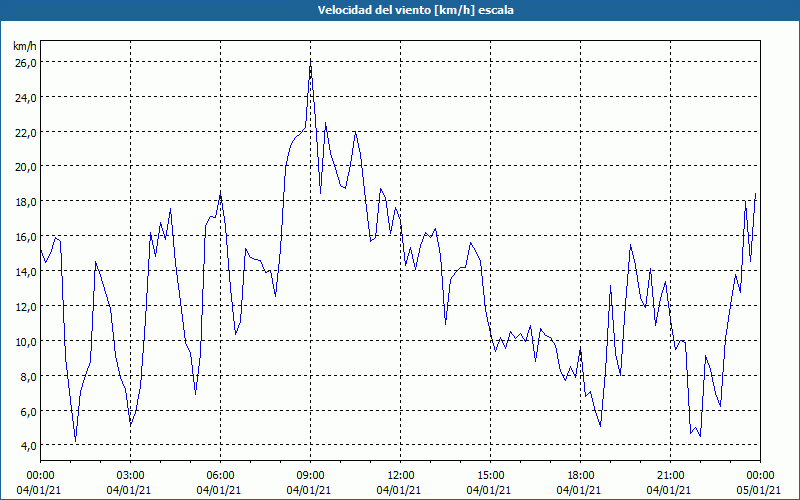This screenshot has height=500, width=800.
Task: Click the 10,0 y-axis value
Action: click(x=25, y=342)
